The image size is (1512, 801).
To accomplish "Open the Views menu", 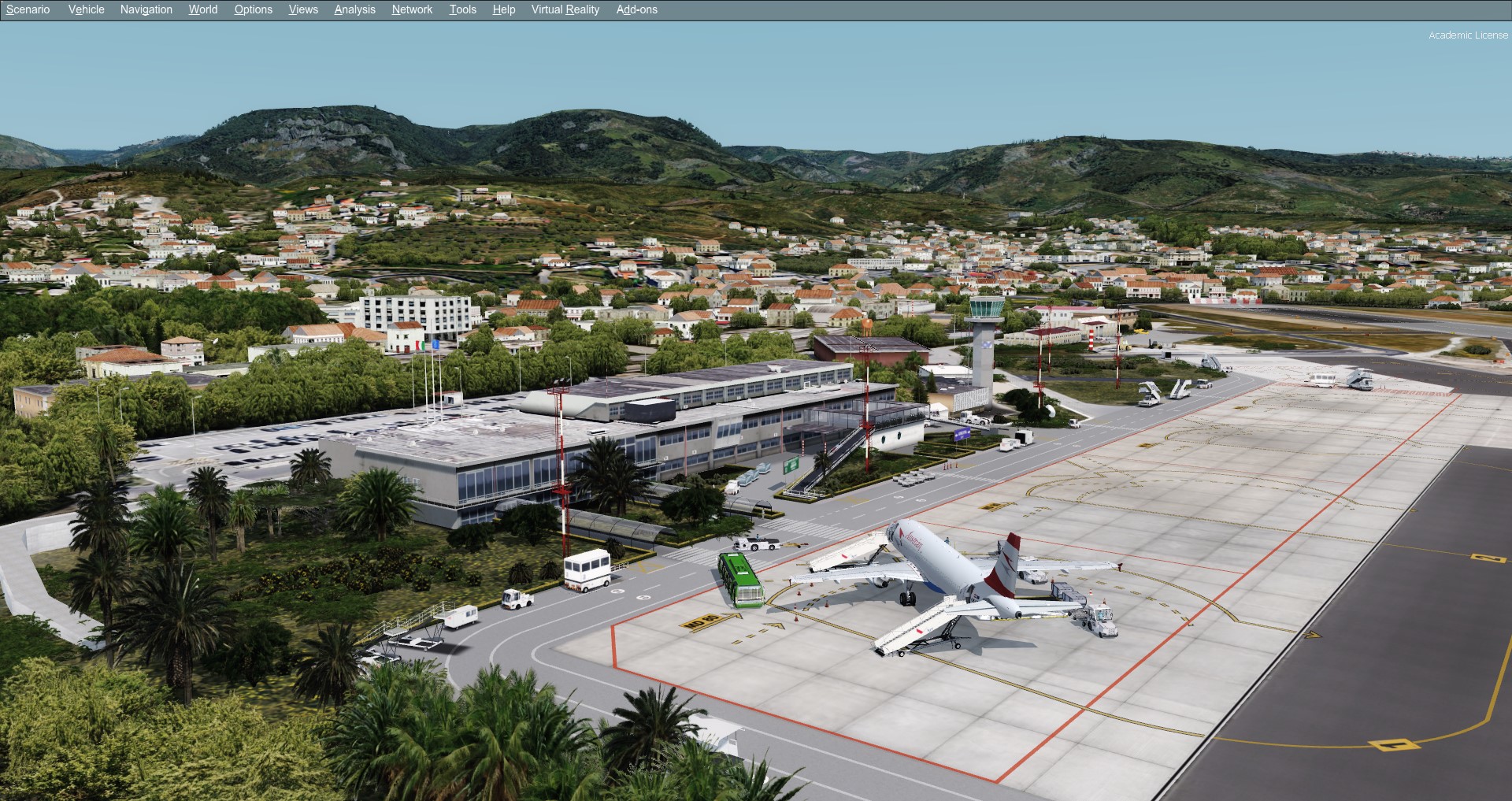I will coord(303,9).
